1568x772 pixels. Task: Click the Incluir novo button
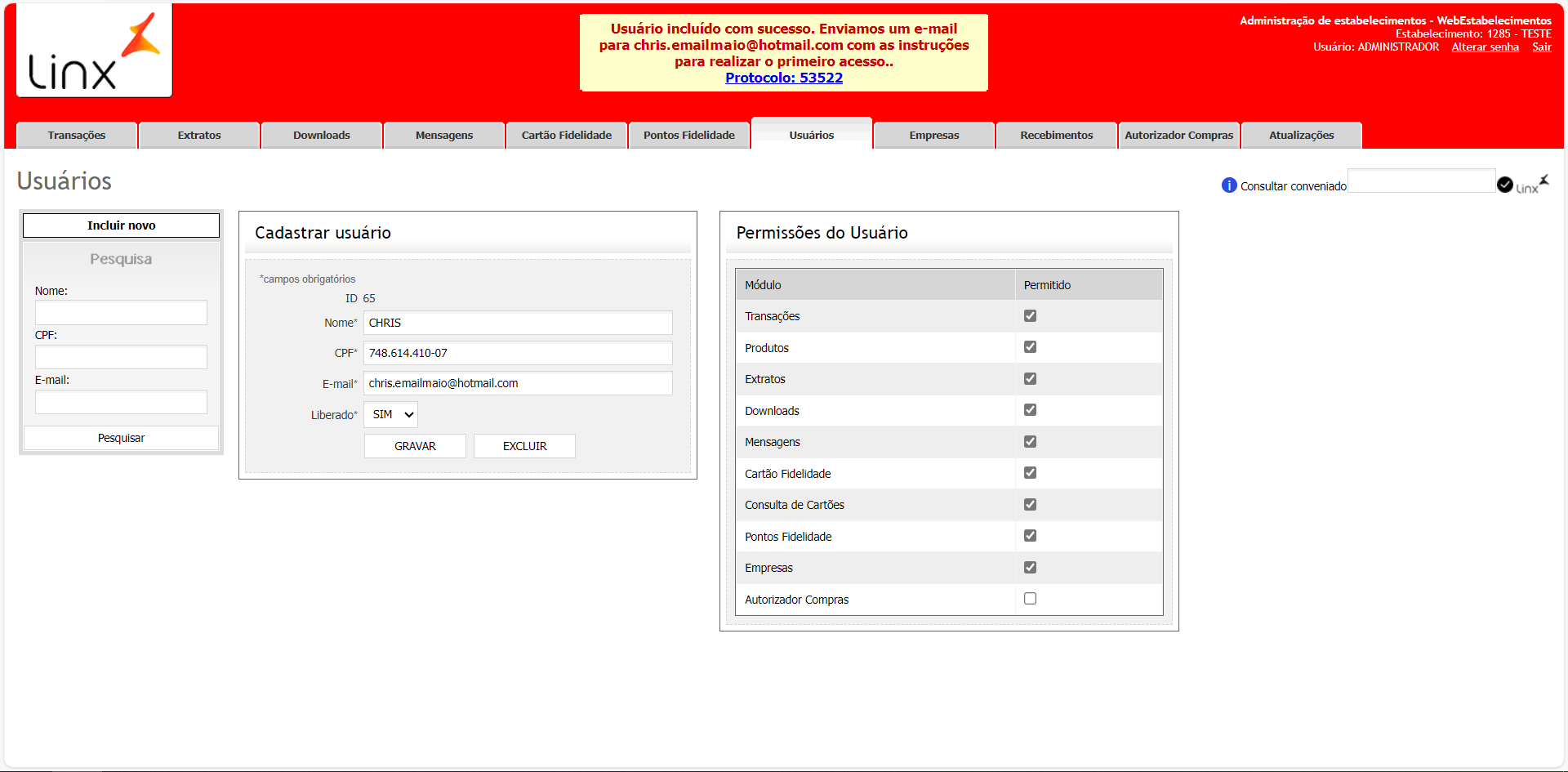pos(121,225)
